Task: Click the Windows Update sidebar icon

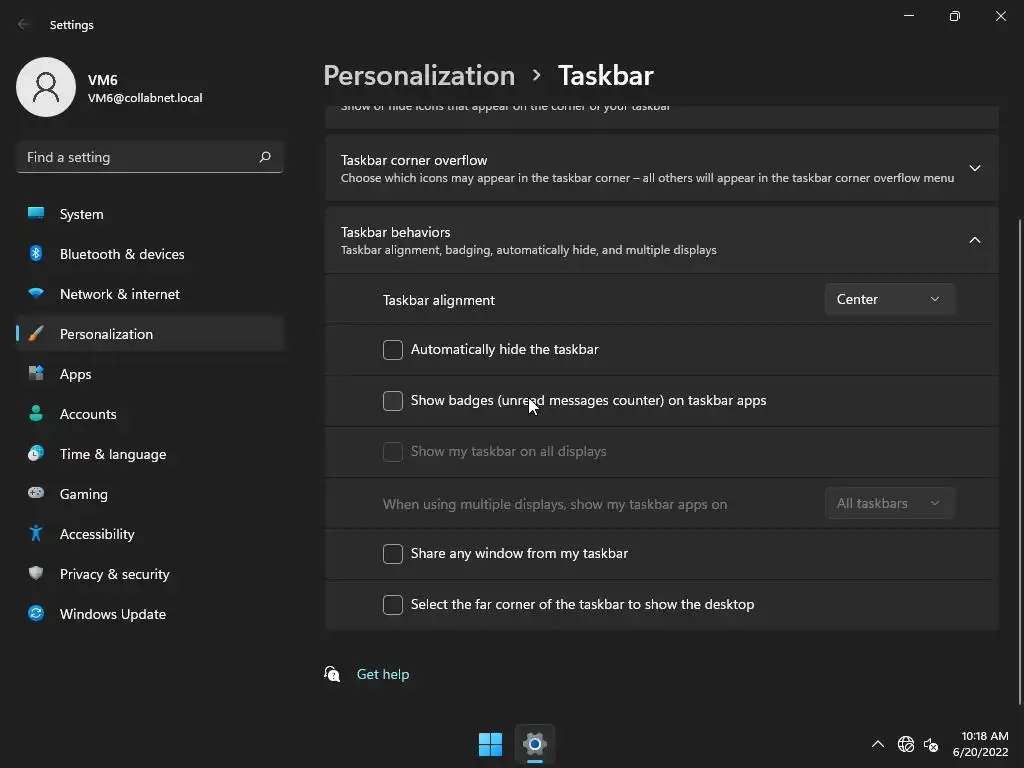Action: [36, 614]
